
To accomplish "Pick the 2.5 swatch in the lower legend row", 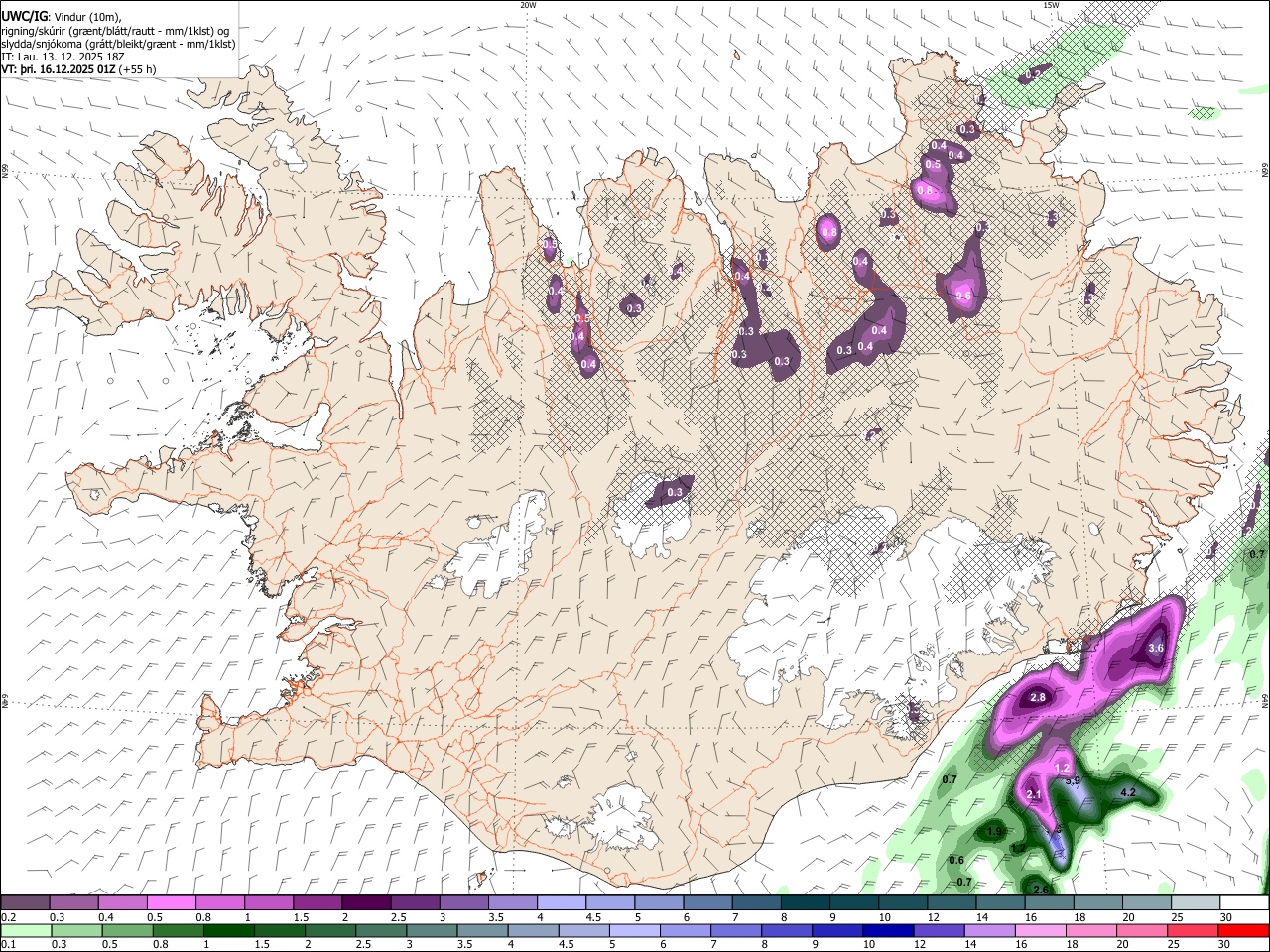I will tap(381, 930).
